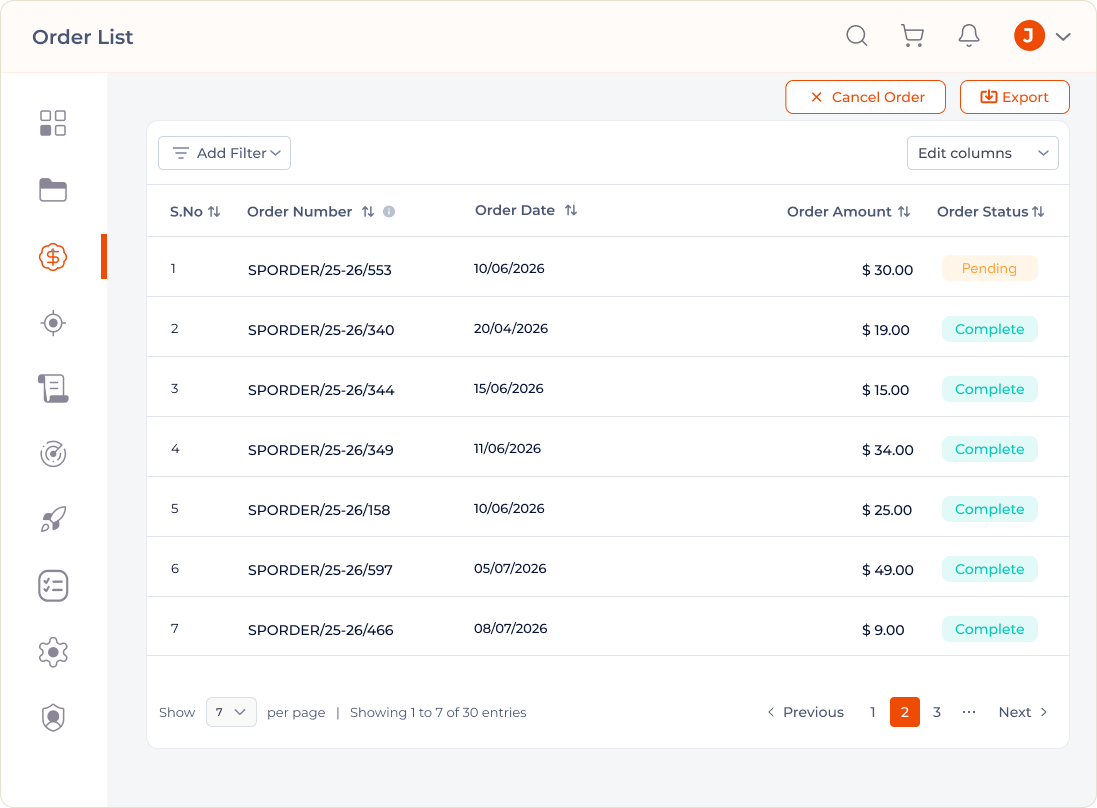Select the dollar orders sidebar icon
This screenshot has height=808, width=1097.
53,257
